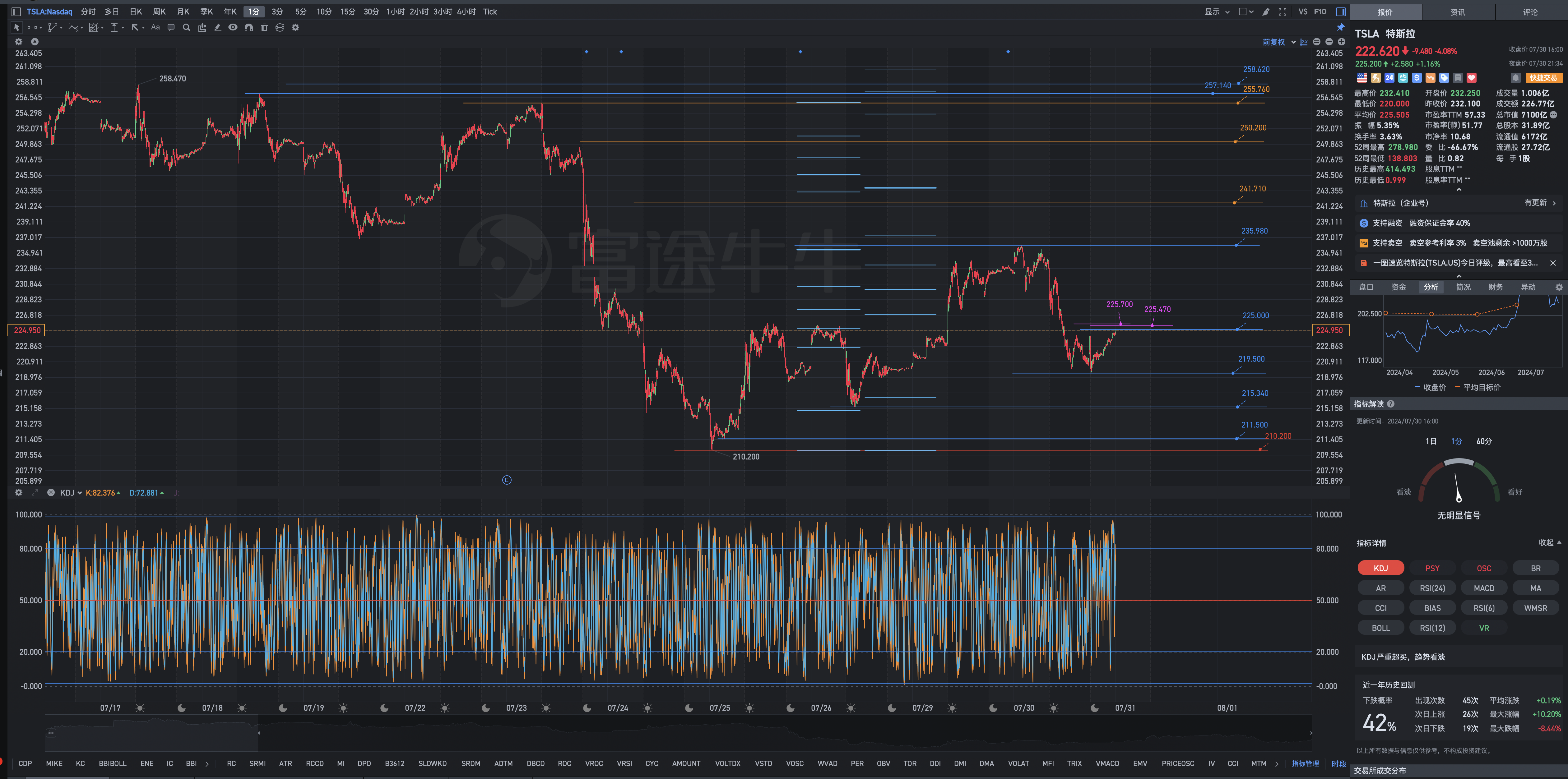
Task: Select the Aa text annotation tool
Action: (155, 27)
